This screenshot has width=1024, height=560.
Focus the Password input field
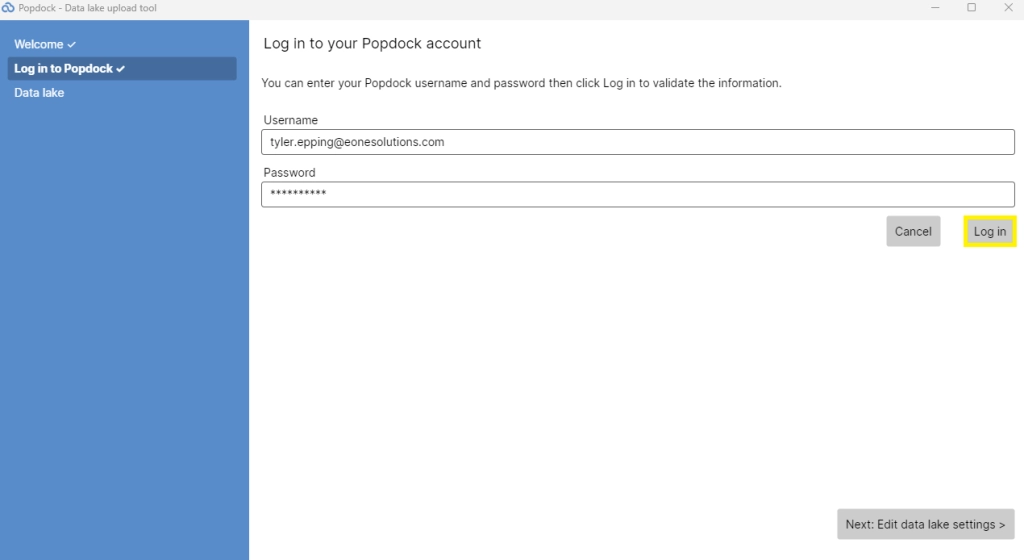[x=637, y=194]
